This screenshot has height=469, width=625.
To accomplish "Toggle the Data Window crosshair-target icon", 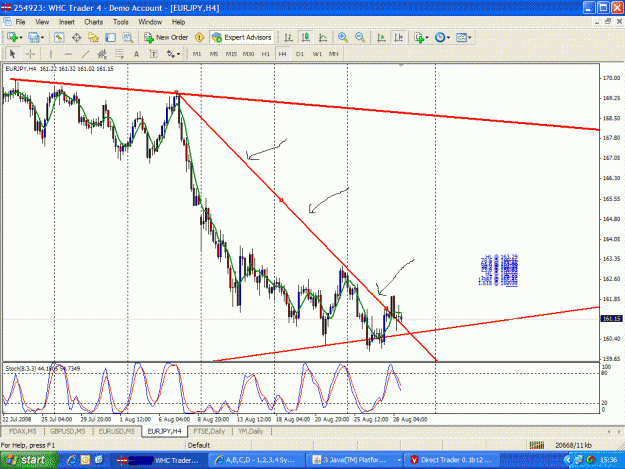I will pos(76,37).
